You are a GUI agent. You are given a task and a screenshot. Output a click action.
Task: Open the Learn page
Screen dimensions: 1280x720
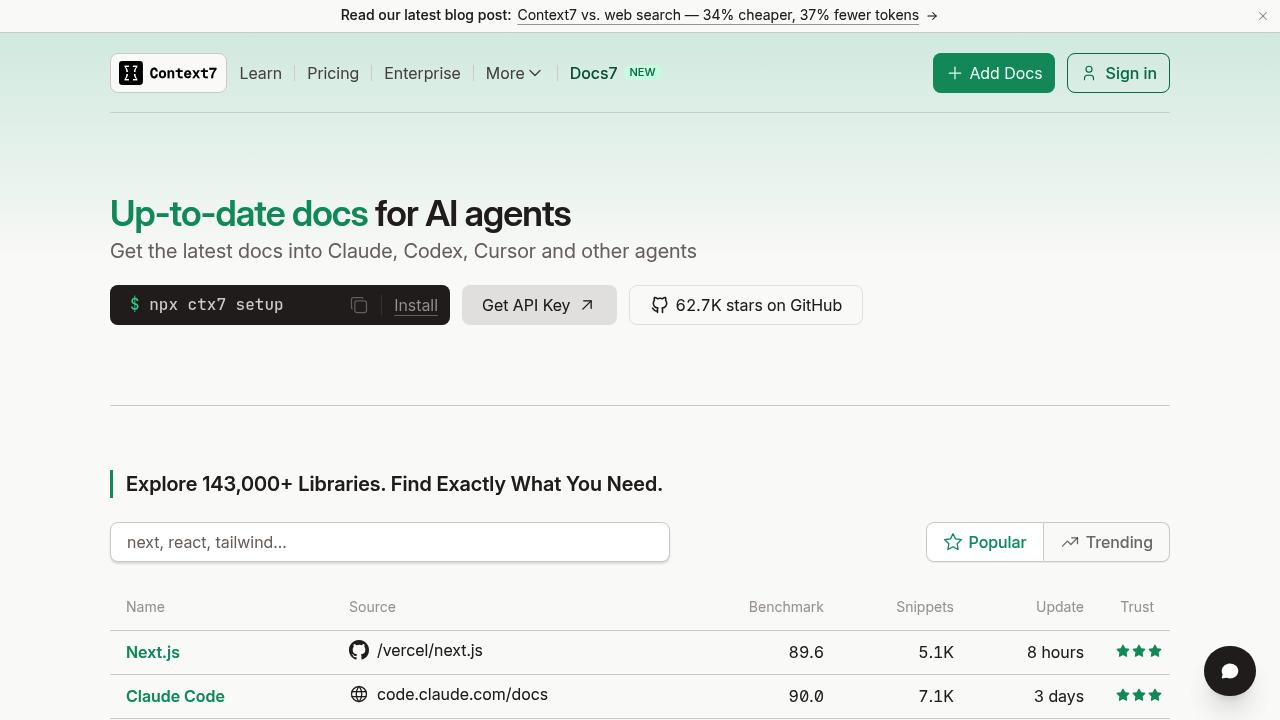261,73
